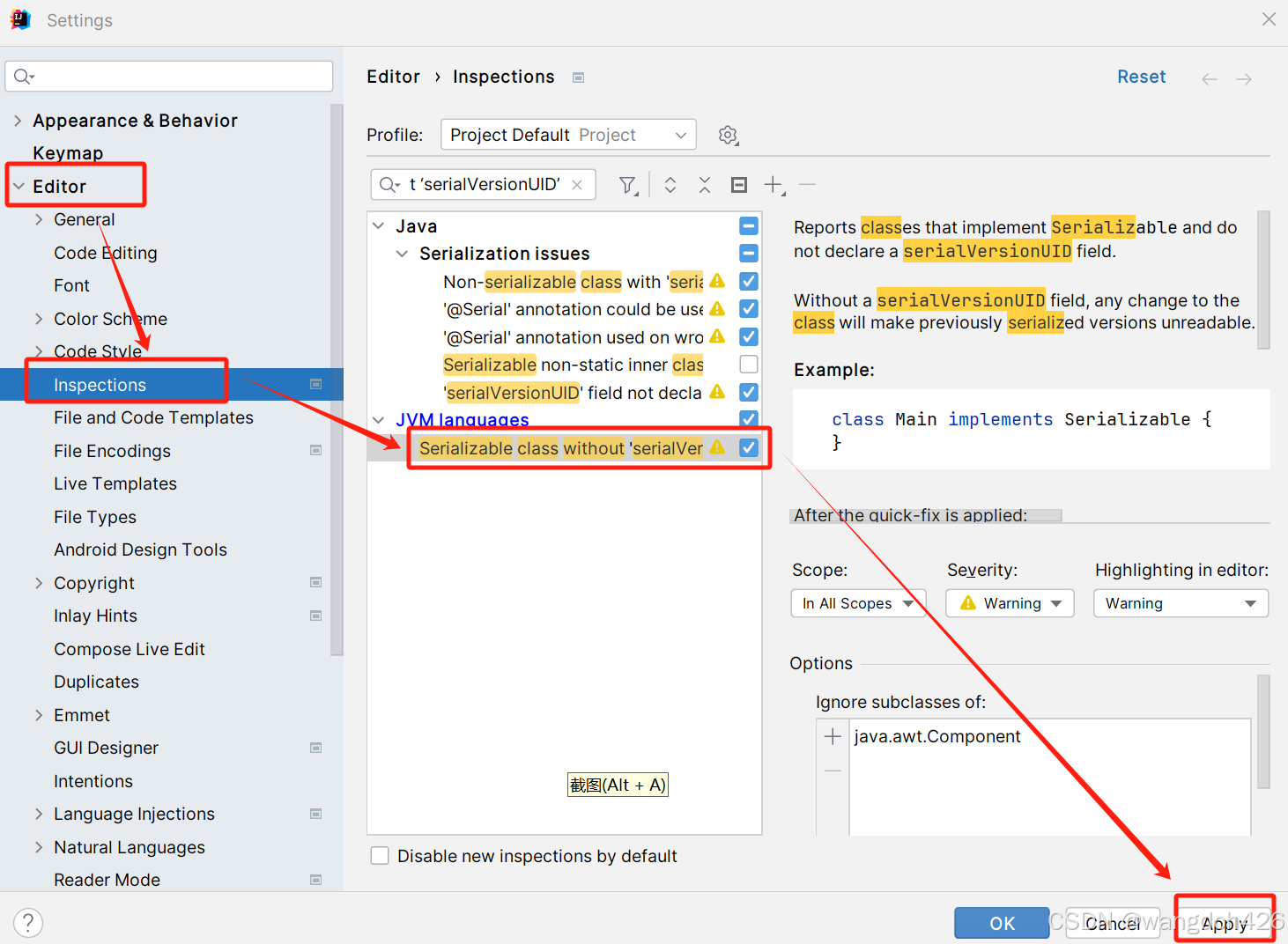Apply the settings changes
1288x944 pixels.
(x=1224, y=923)
